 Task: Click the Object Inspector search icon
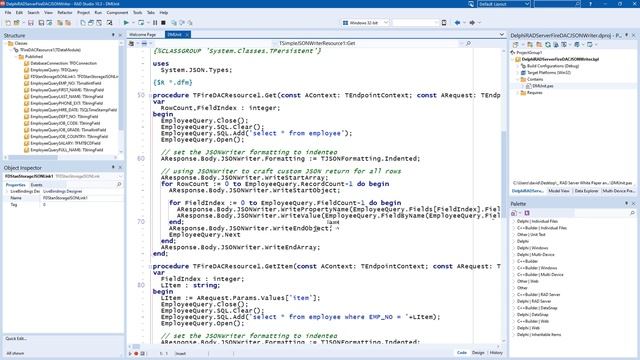119,185
